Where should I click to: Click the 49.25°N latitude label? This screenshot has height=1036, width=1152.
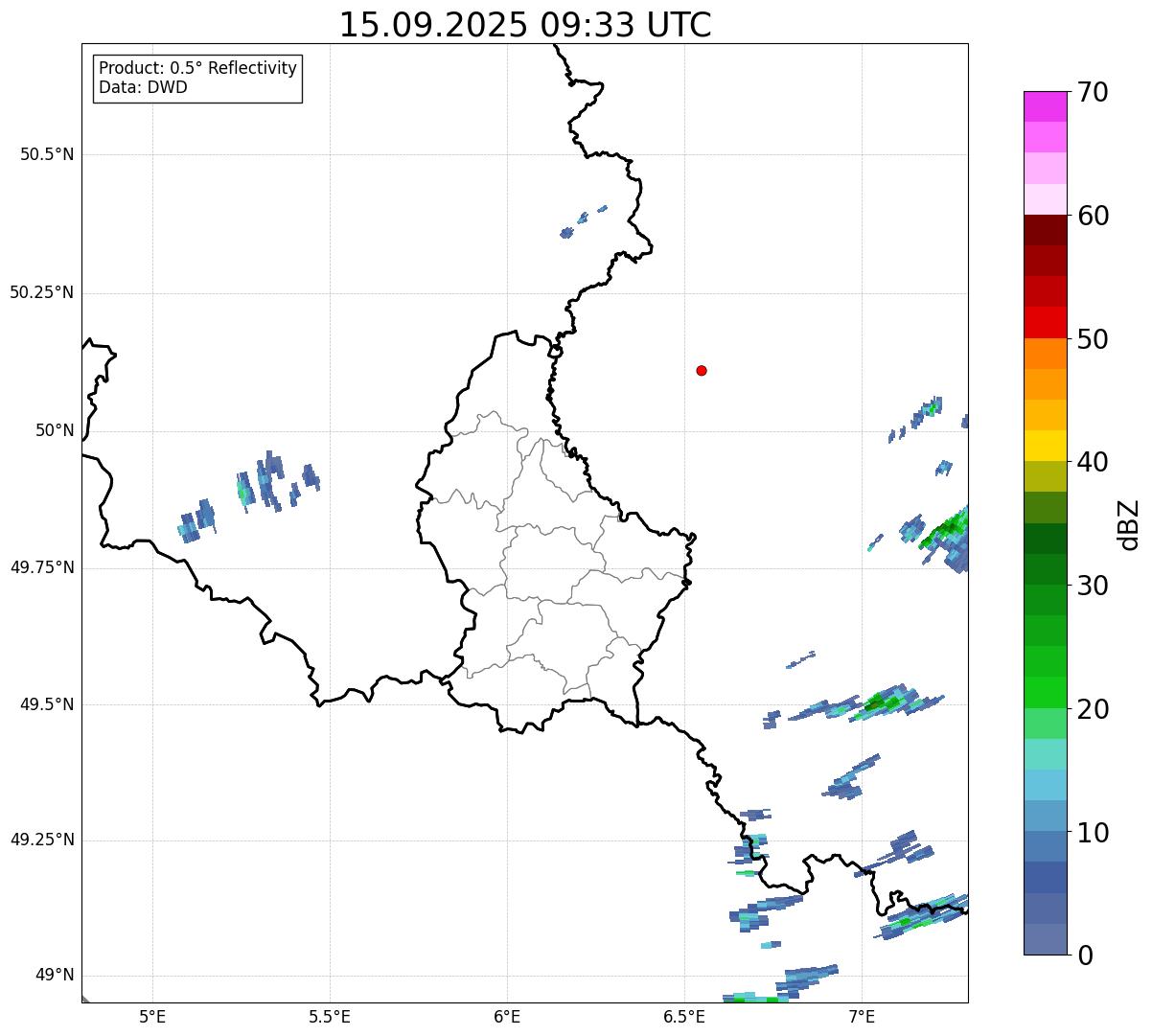[x=41, y=840]
